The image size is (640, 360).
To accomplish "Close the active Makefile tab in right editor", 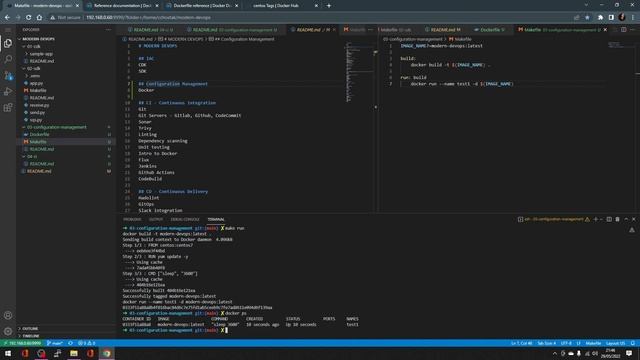I will (605, 30).
